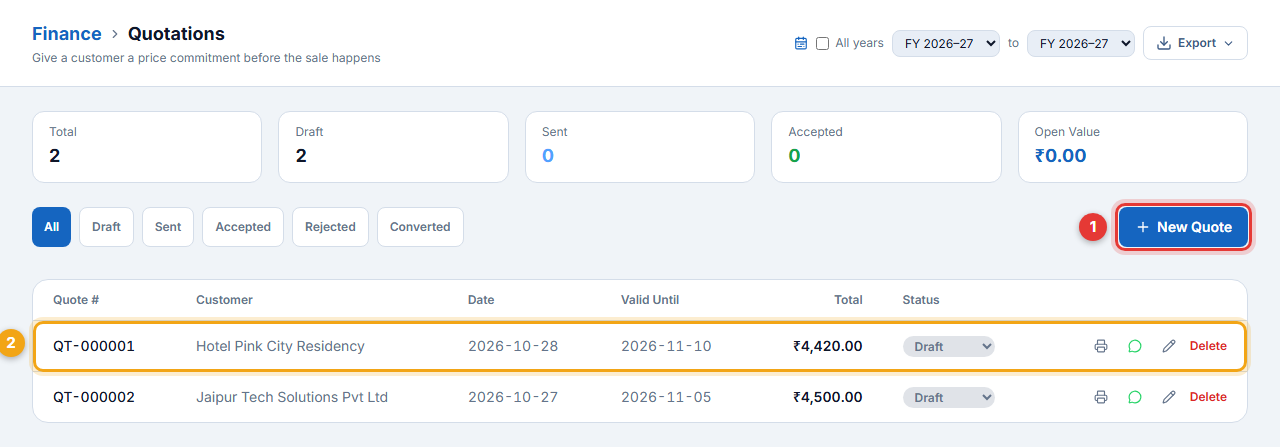Click valid until 2026-11-05

666,397
